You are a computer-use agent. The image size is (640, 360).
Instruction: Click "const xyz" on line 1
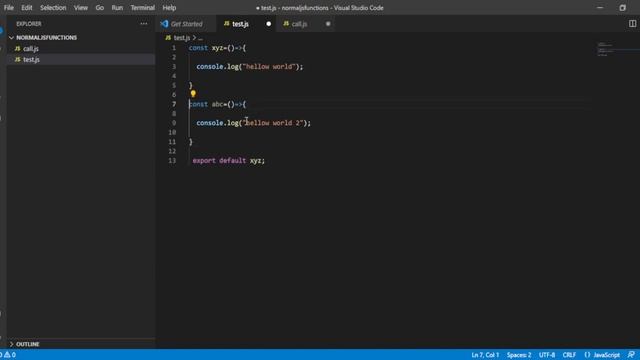(206, 48)
